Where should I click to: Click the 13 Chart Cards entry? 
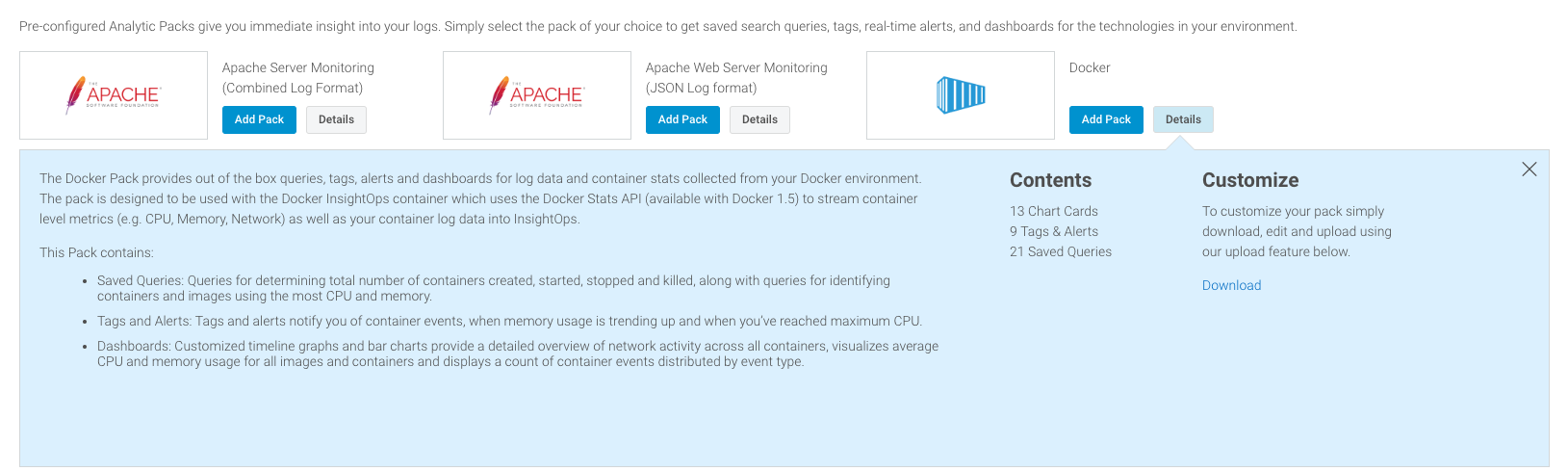[x=1054, y=211]
